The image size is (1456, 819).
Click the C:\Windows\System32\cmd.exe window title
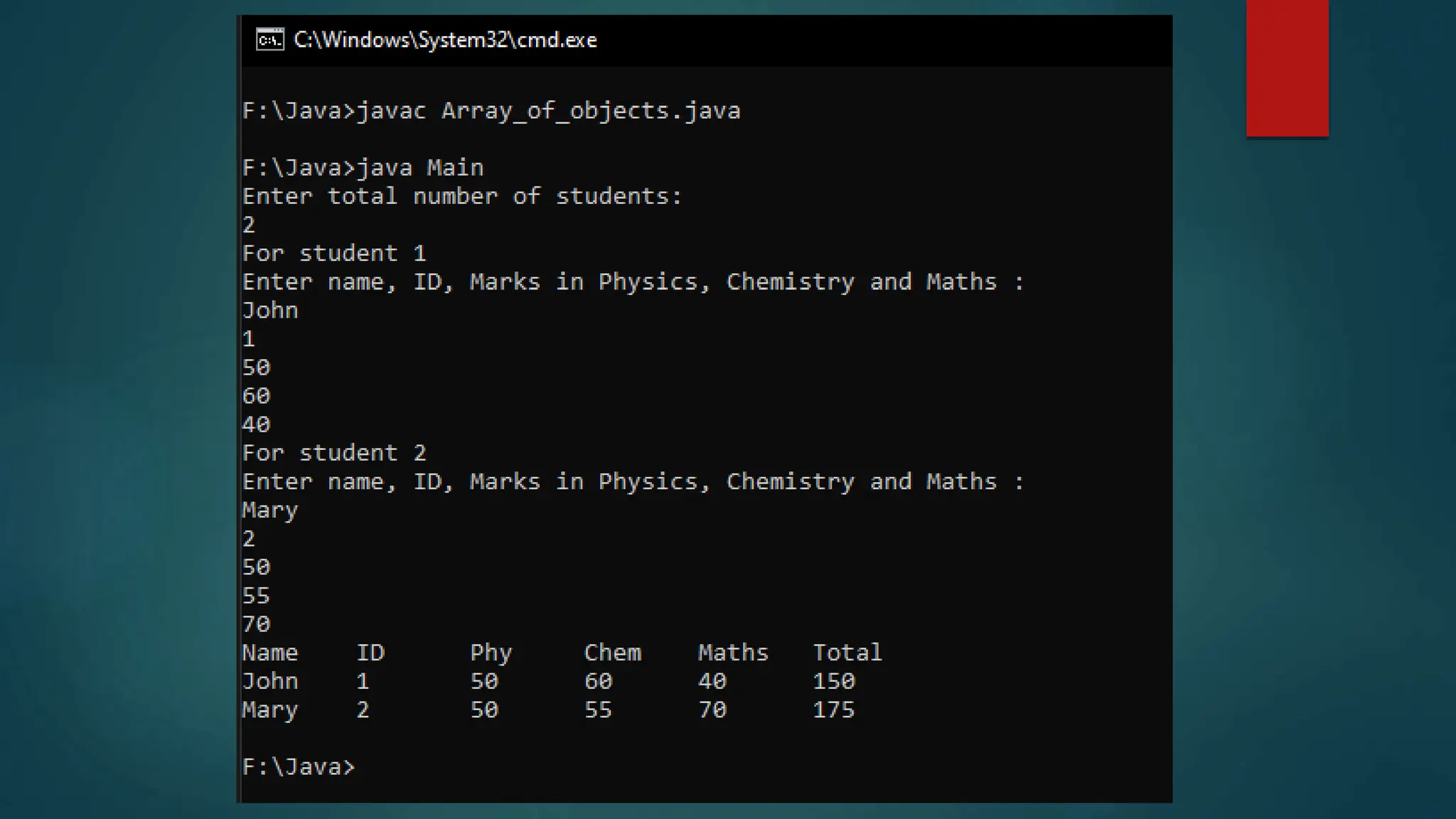click(x=445, y=40)
